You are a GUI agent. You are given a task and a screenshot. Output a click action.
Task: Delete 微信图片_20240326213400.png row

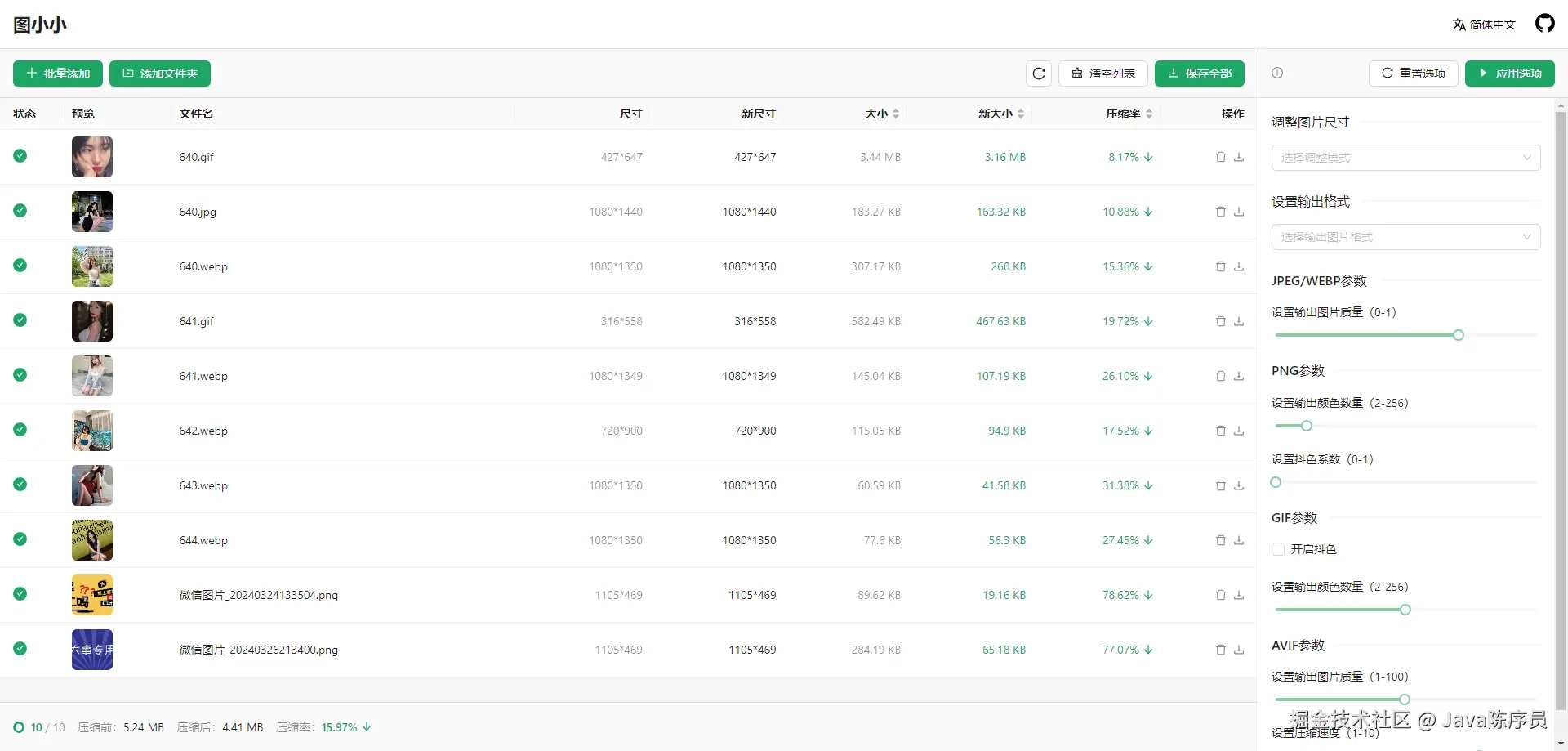coord(1221,650)
